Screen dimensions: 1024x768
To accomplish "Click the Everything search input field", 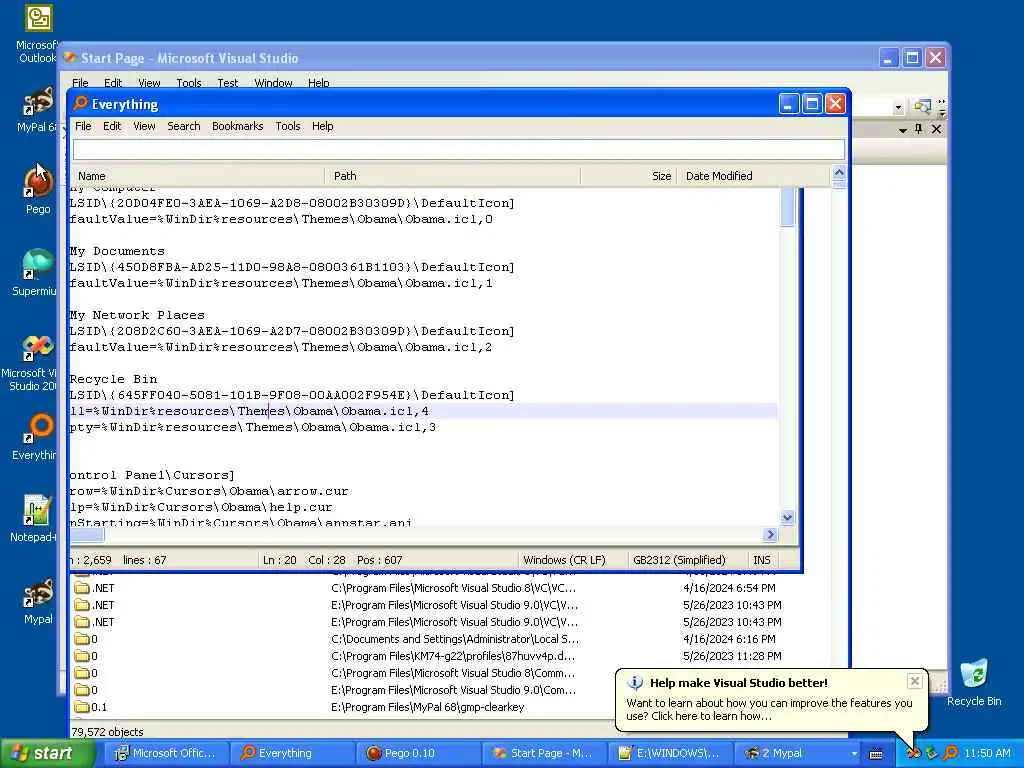I will (x=458, y=150).
